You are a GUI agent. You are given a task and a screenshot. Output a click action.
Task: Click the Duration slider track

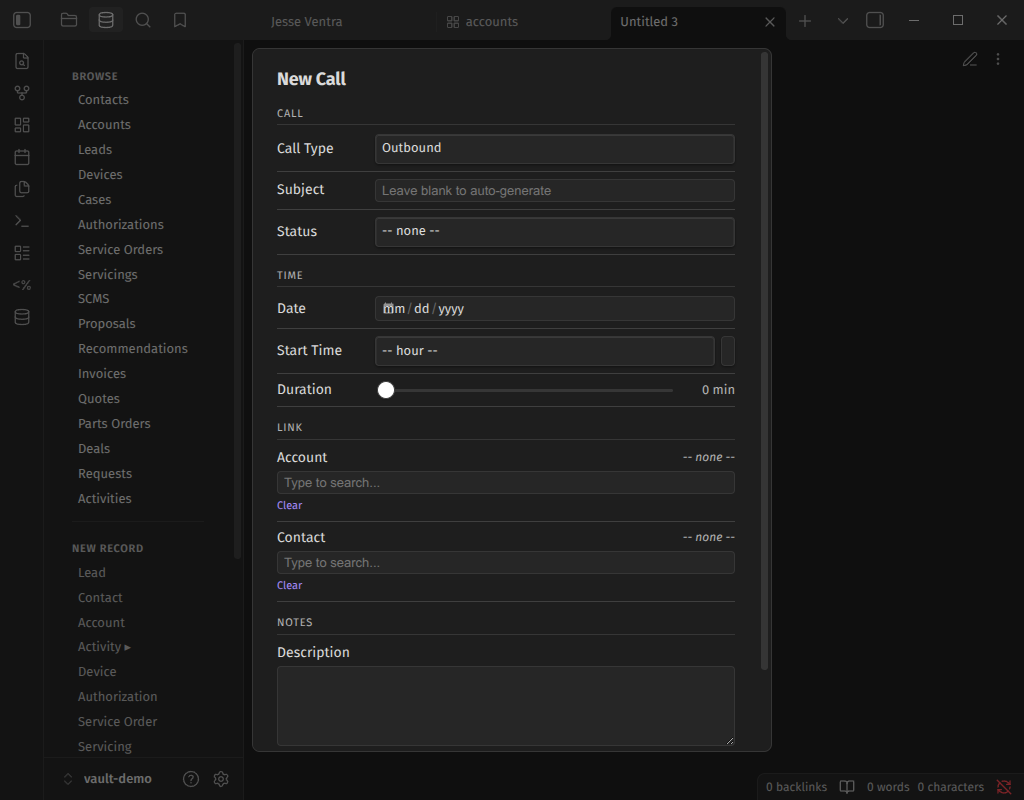coord(525,390)
